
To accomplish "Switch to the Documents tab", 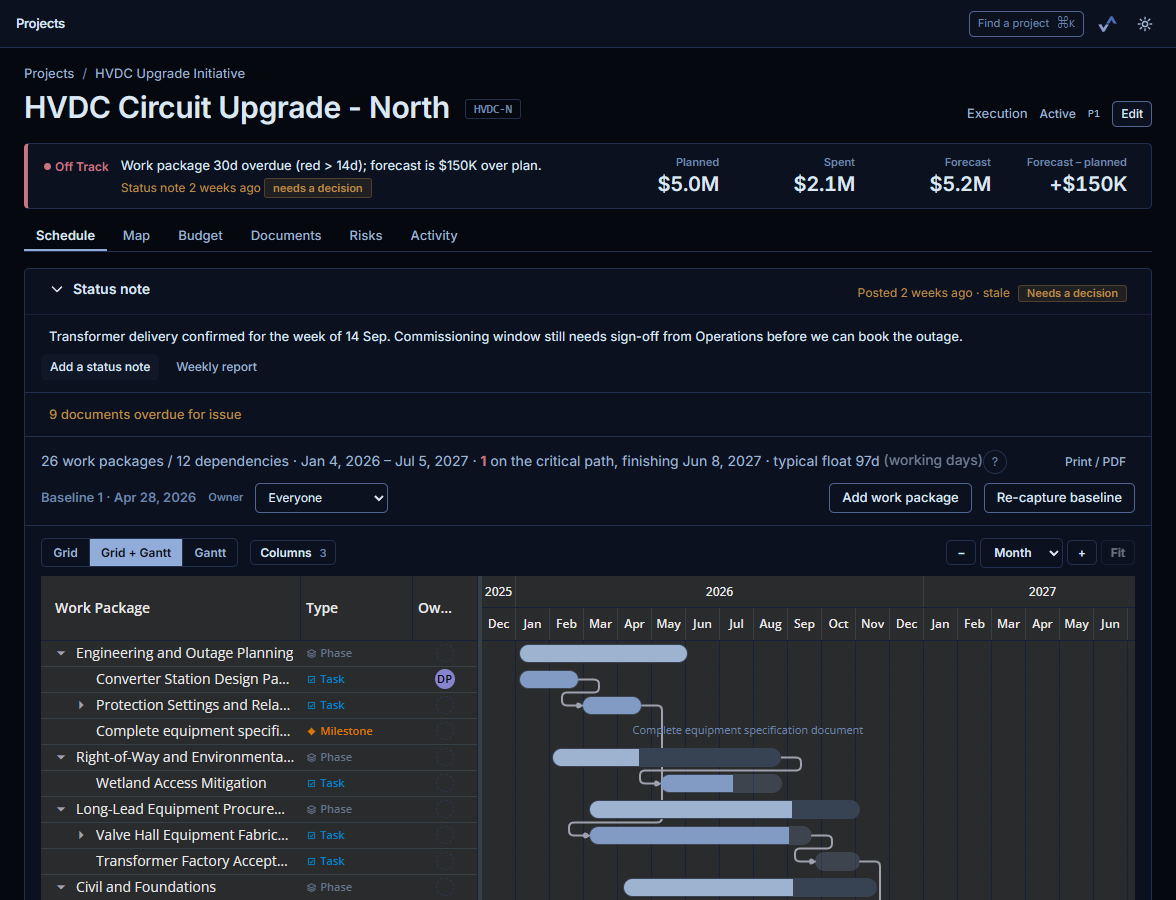I will pos(286,236).
